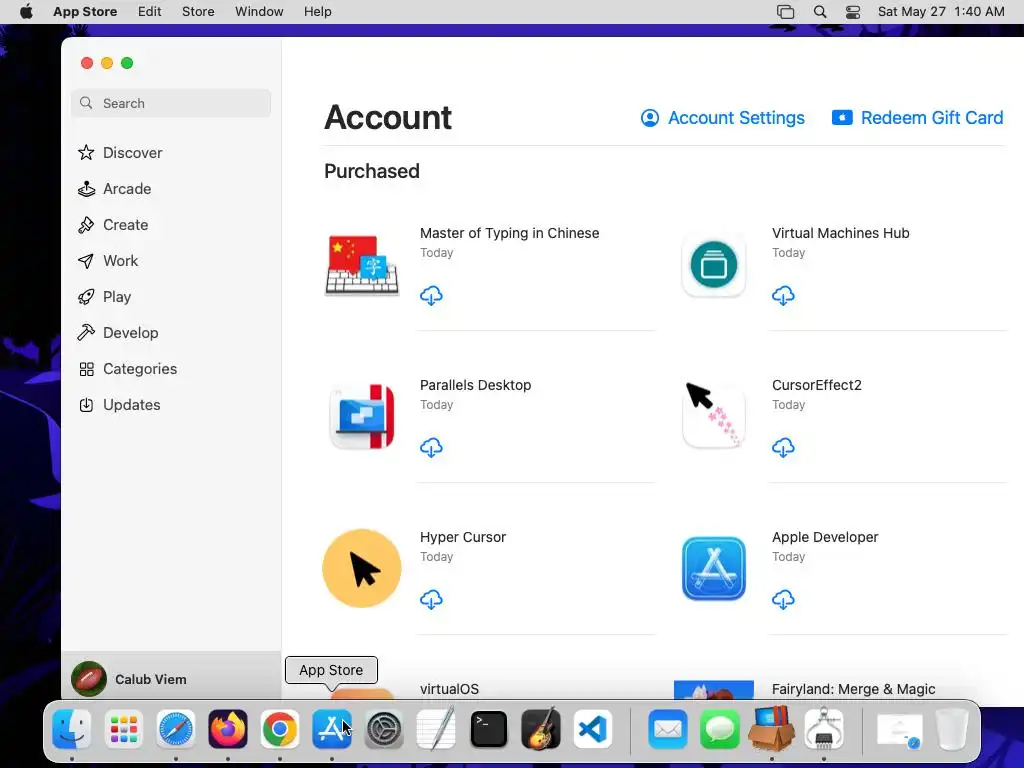This screenshot has width=1024, height=768.
Task: Browse Categories in the sidebar
Action: 171,369
